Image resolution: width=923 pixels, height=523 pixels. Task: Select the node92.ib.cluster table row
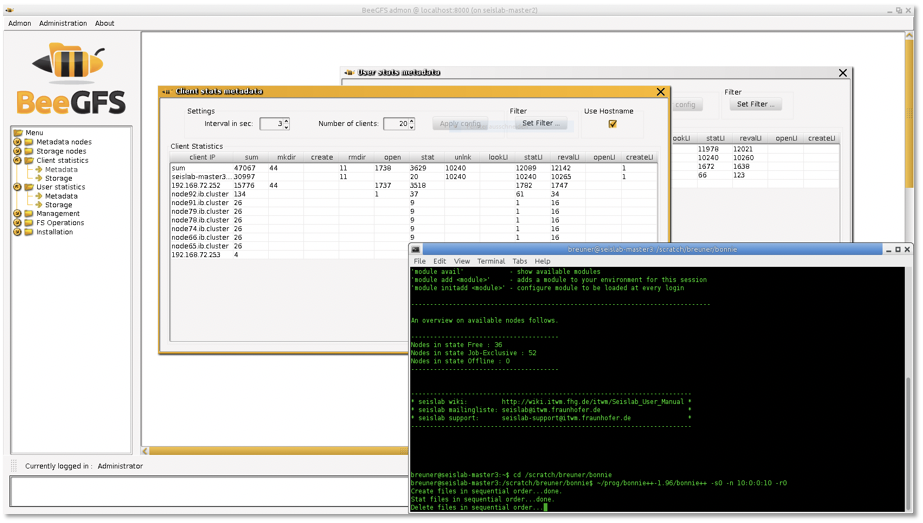click(414, 194)
